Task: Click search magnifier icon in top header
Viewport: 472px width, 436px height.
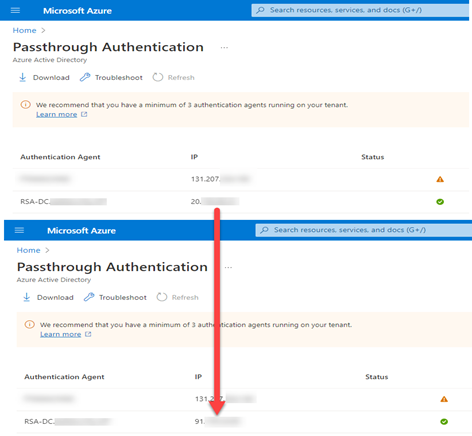Action: click(x=260, y=10)
